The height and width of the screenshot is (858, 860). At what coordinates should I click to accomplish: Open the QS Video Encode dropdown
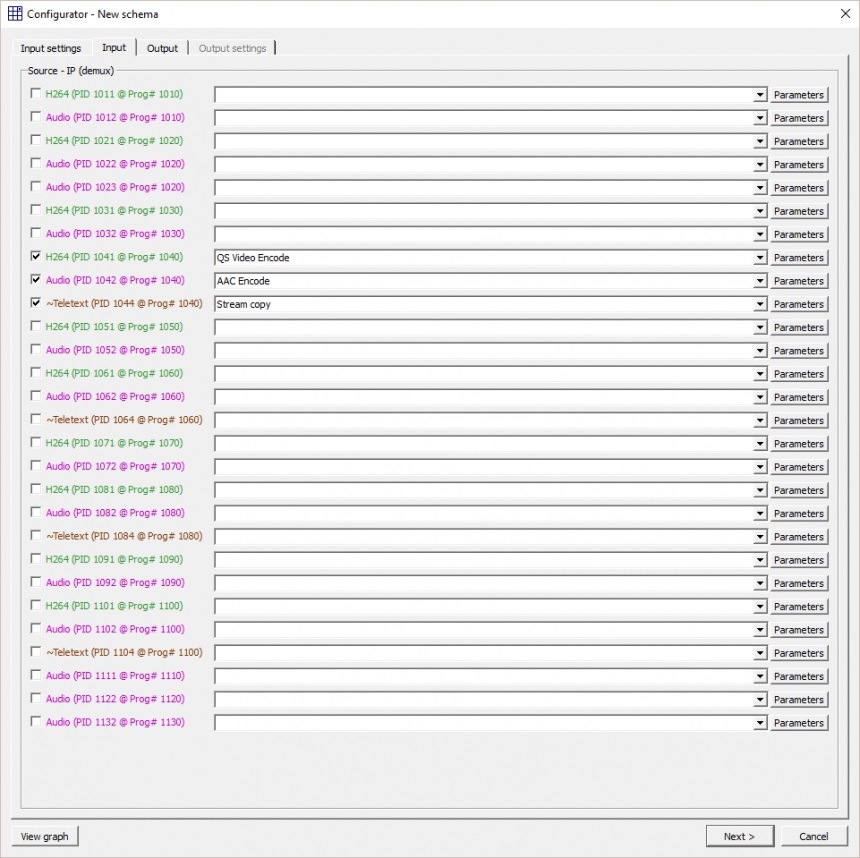point(759,257)
